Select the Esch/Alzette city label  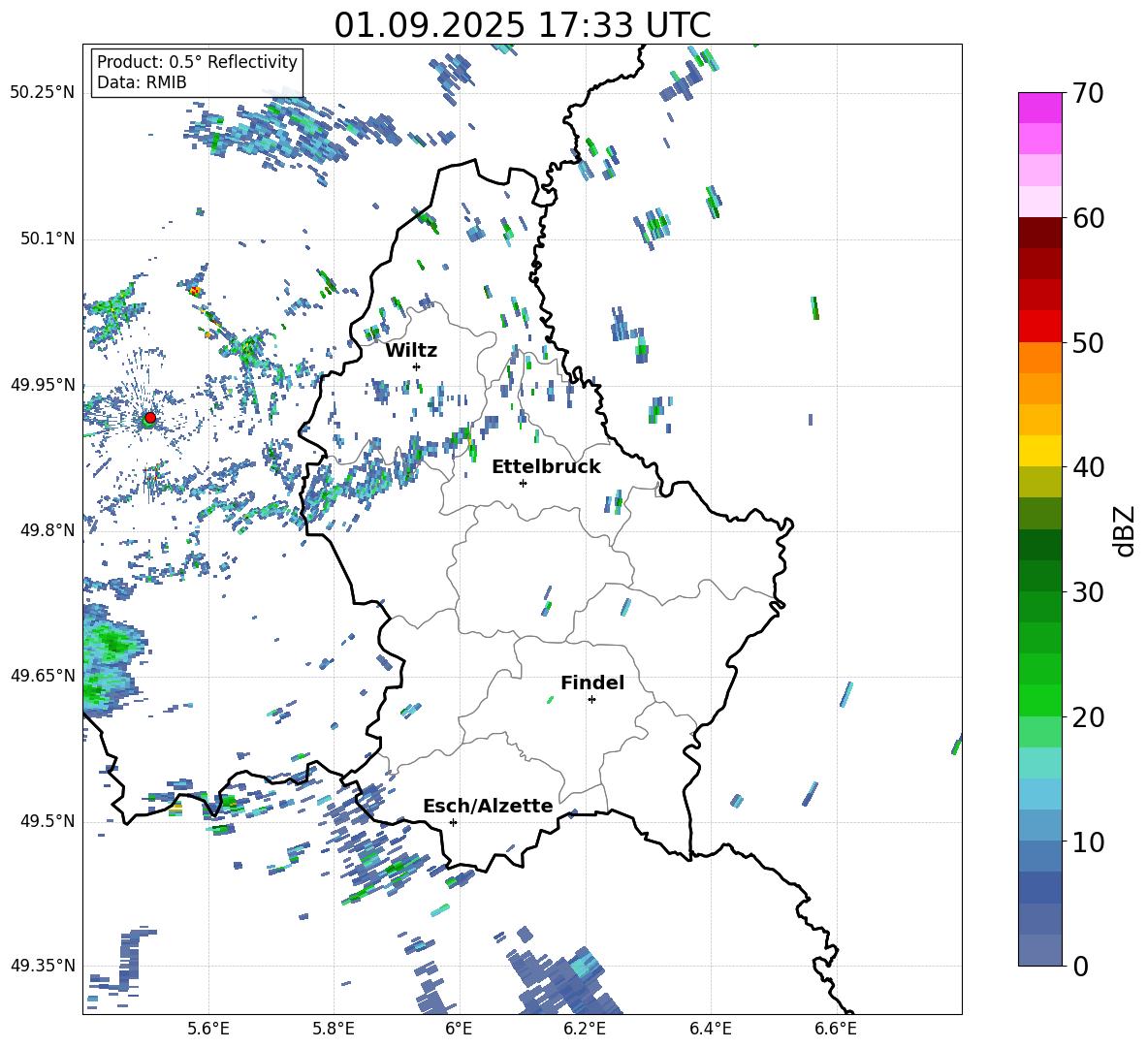click(488, 806)
